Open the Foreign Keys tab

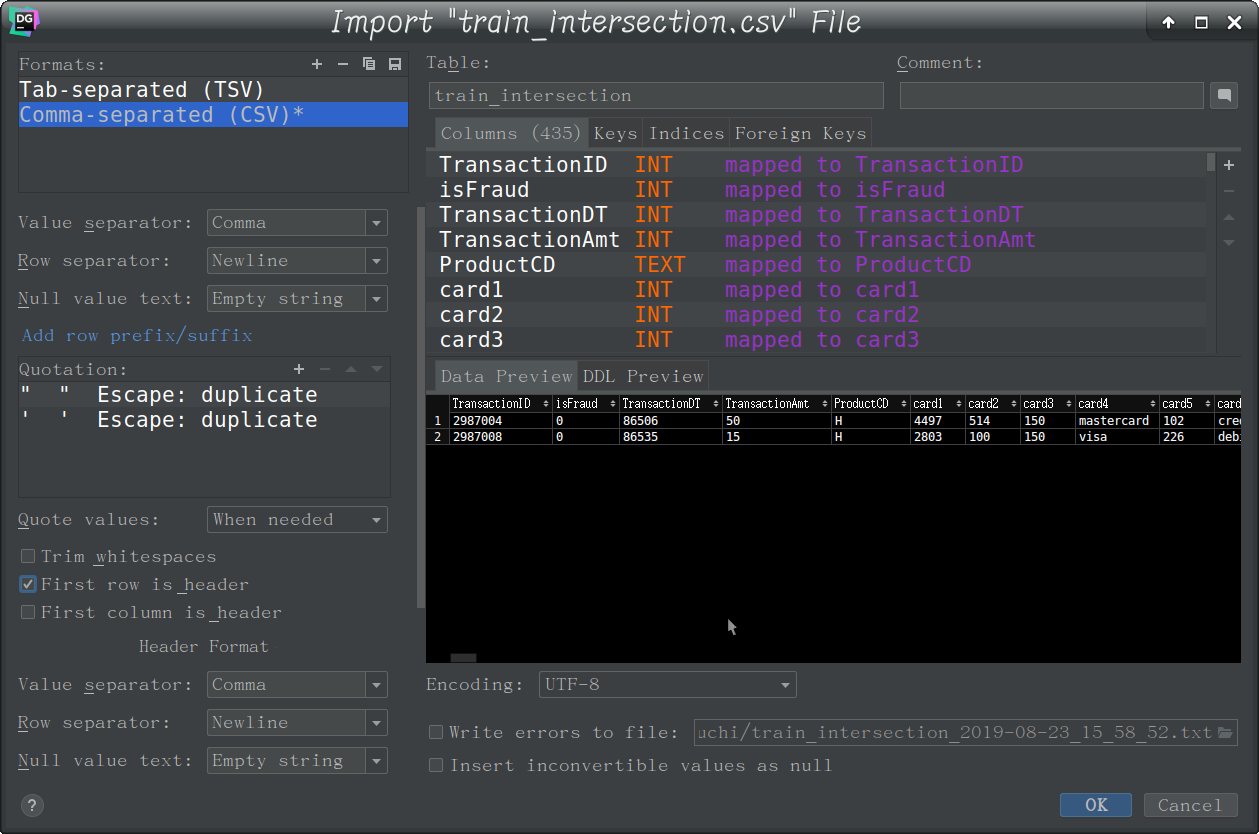(800, 133)
